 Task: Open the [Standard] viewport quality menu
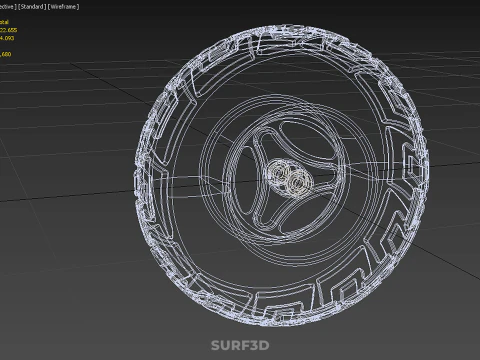pos(32,7)
